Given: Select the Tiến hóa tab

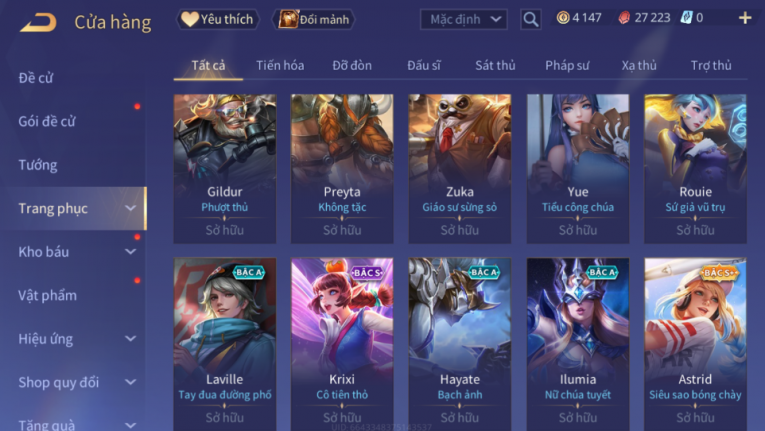Looking at the screenshot, I should (280, 65).
